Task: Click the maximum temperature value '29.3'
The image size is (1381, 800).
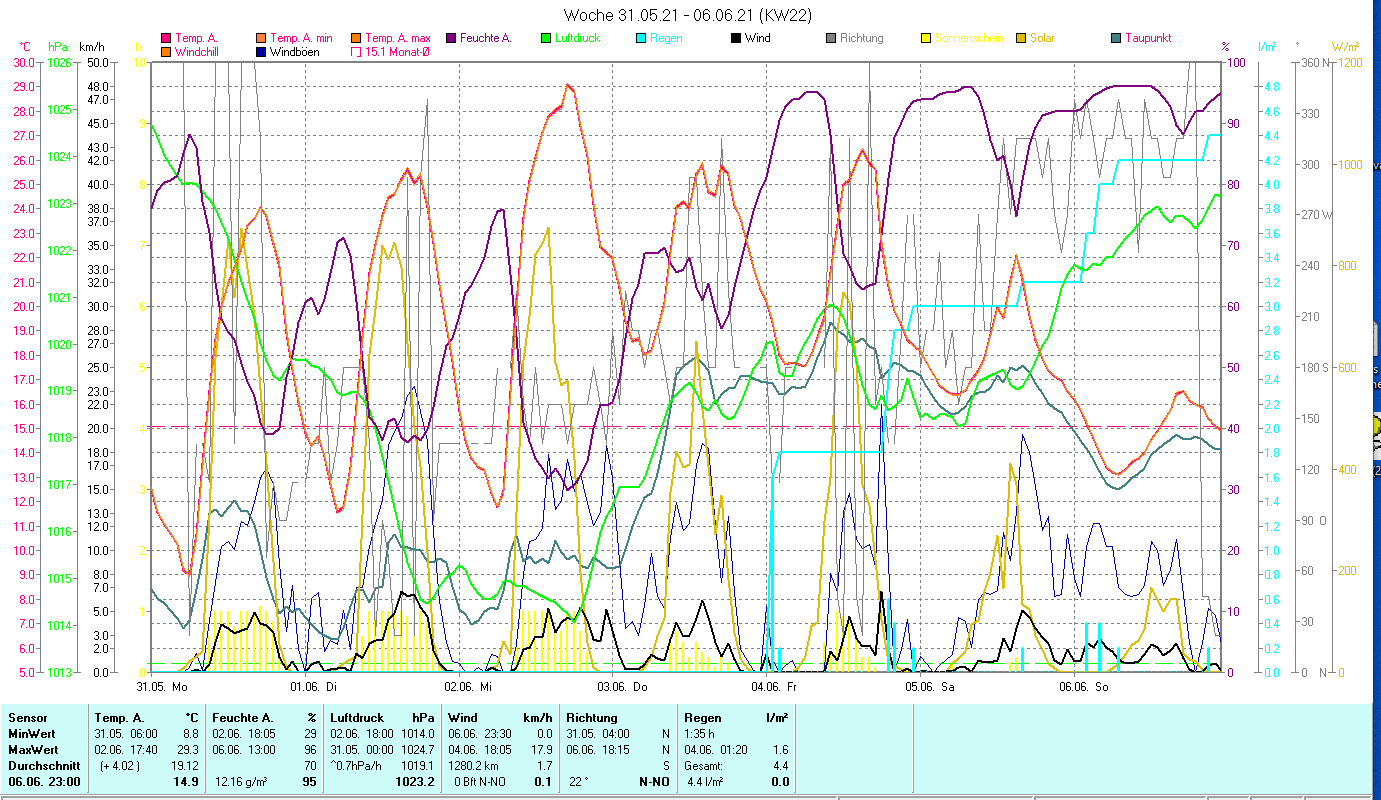Action: coord(187,750)
